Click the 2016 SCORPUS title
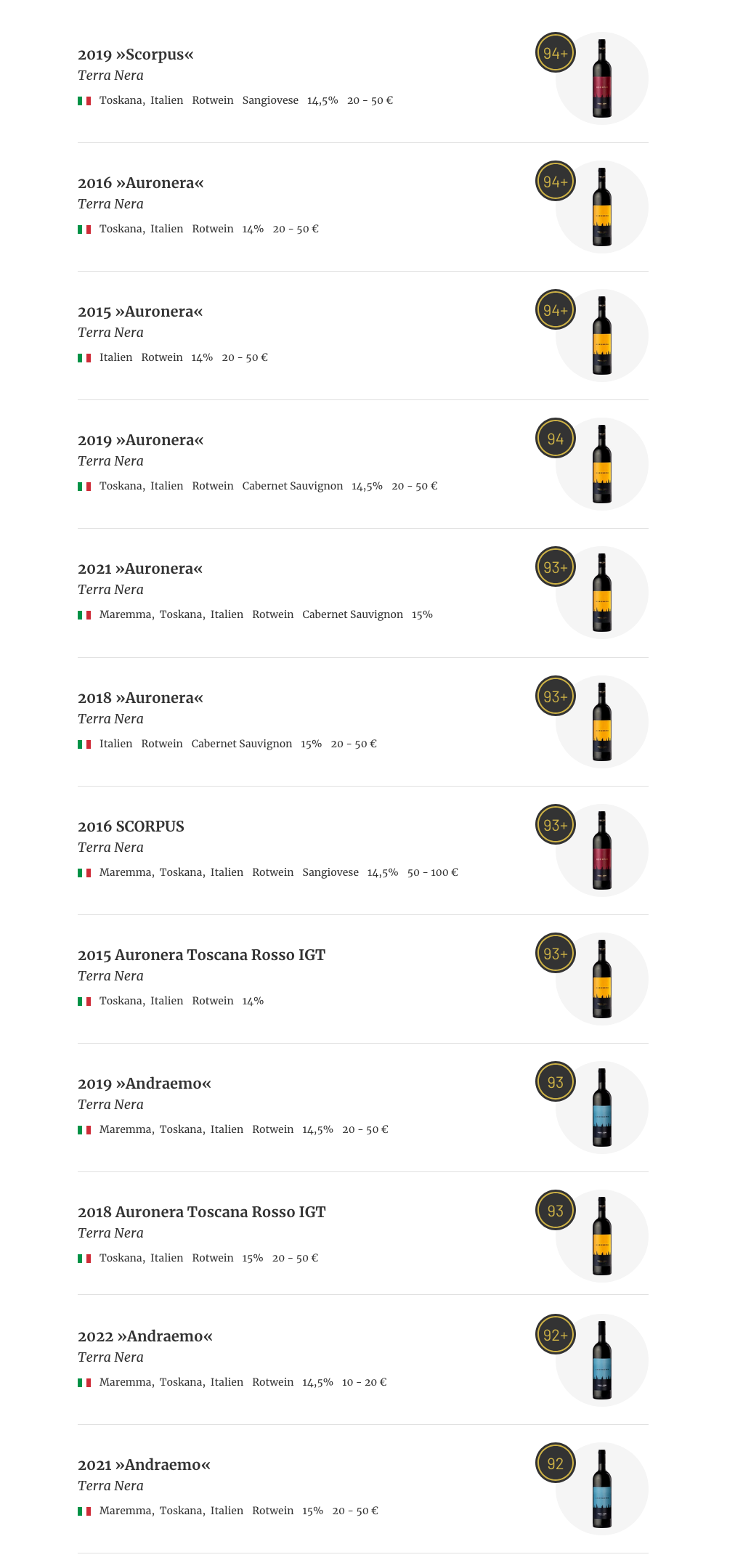Image resolution: width=743 pixels, height=1568 pixels. (131, 826)
